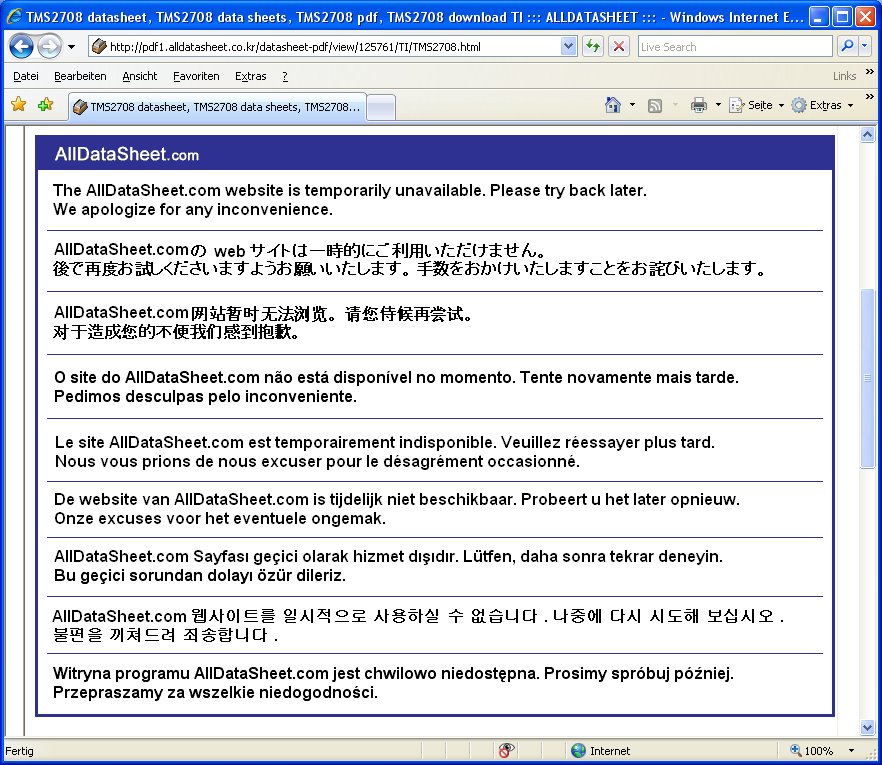Image resolution: width=882 pixels, height=765 pixels.
Task: Open the zoom level dropdown arrow
Action: click(x=851, y=750)
